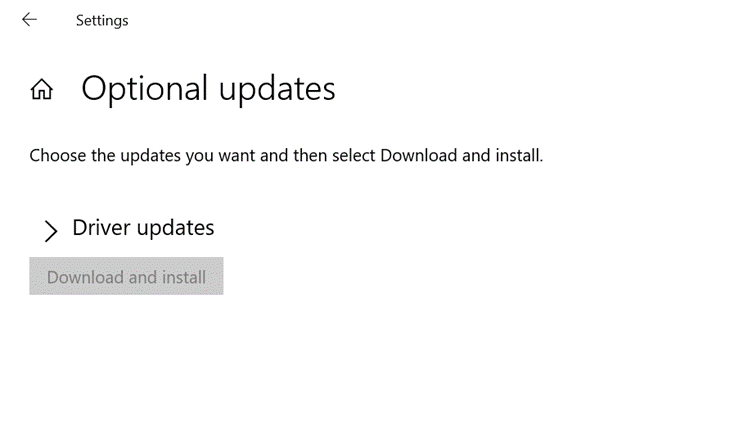Expand the Driver updates chevron
The image size is (752, 443).
pos(51,231)
